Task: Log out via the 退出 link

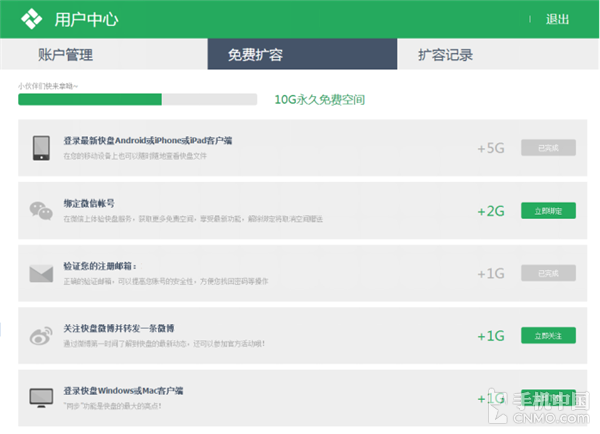Action: click(557, 19)
